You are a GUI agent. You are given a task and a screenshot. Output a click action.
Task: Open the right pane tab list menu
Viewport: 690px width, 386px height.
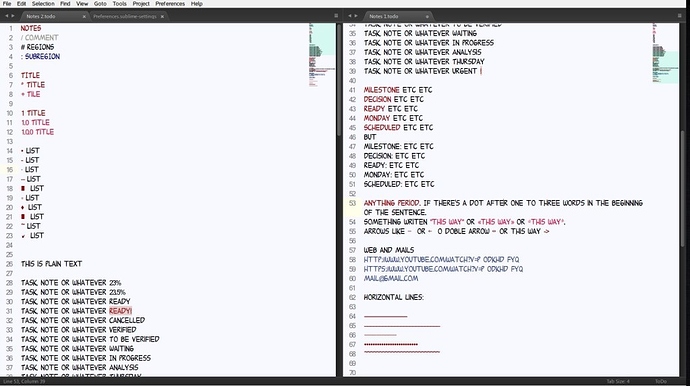[x=679, y=16]
